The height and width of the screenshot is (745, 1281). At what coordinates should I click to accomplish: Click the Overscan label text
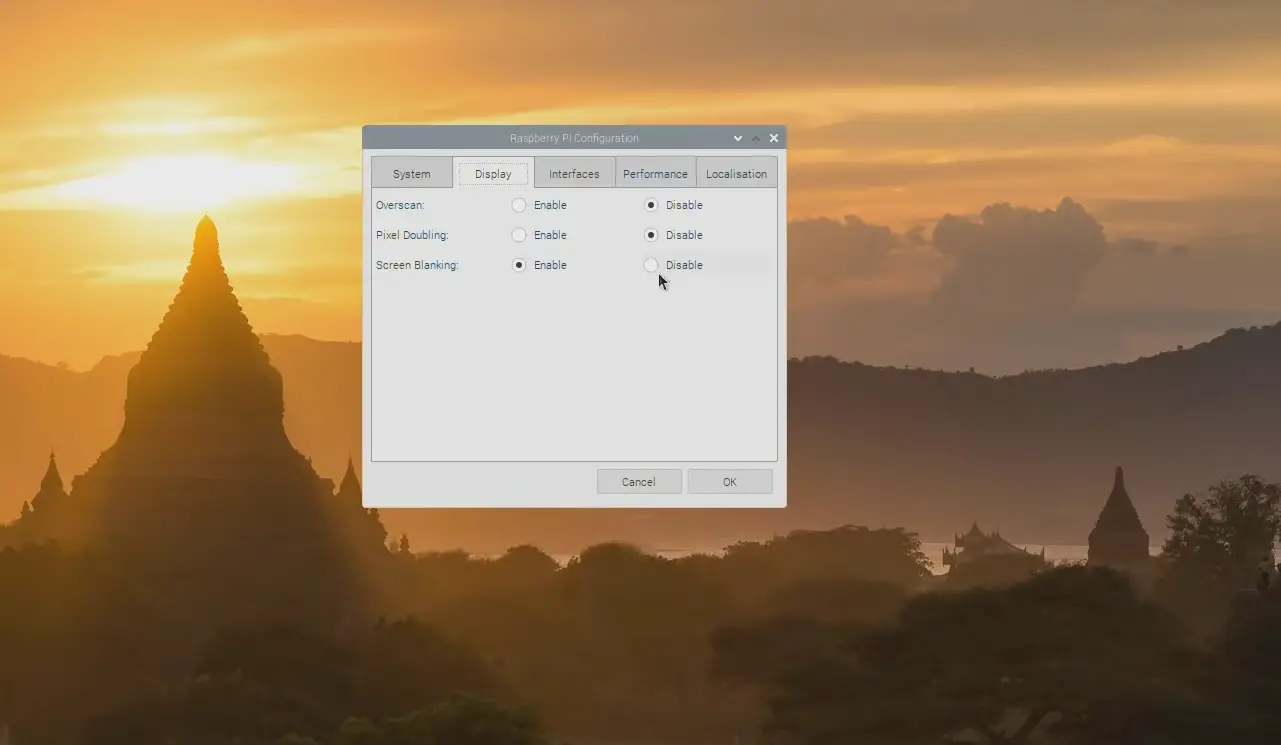(x=400, y=205)
